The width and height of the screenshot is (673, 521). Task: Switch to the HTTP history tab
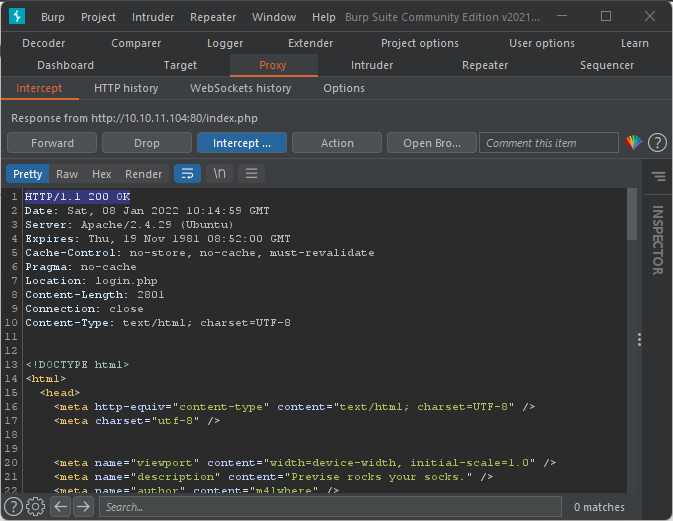126,88
